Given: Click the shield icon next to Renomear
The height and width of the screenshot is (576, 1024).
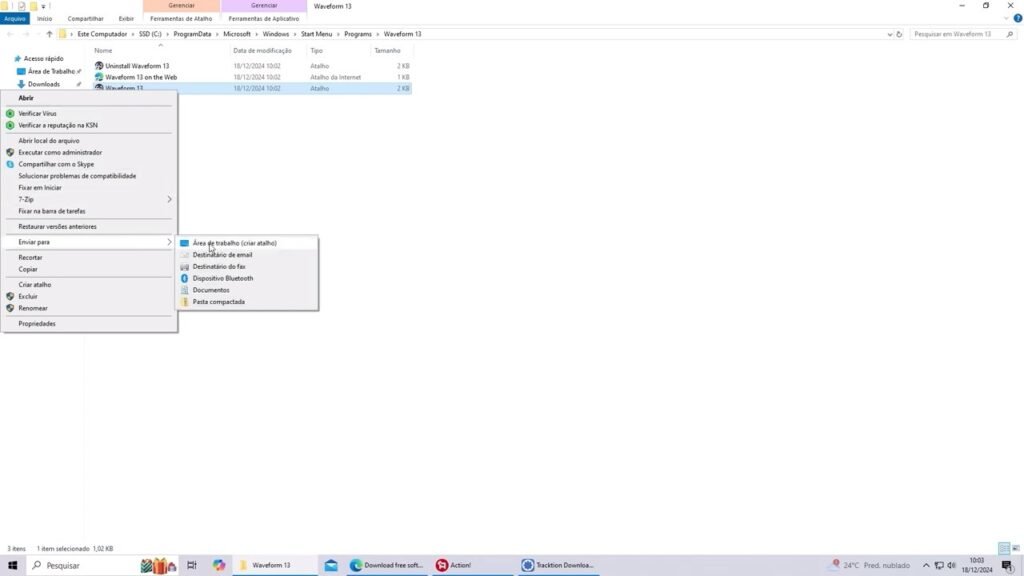Looking at the screenshot, I should [x=10, y=308].
